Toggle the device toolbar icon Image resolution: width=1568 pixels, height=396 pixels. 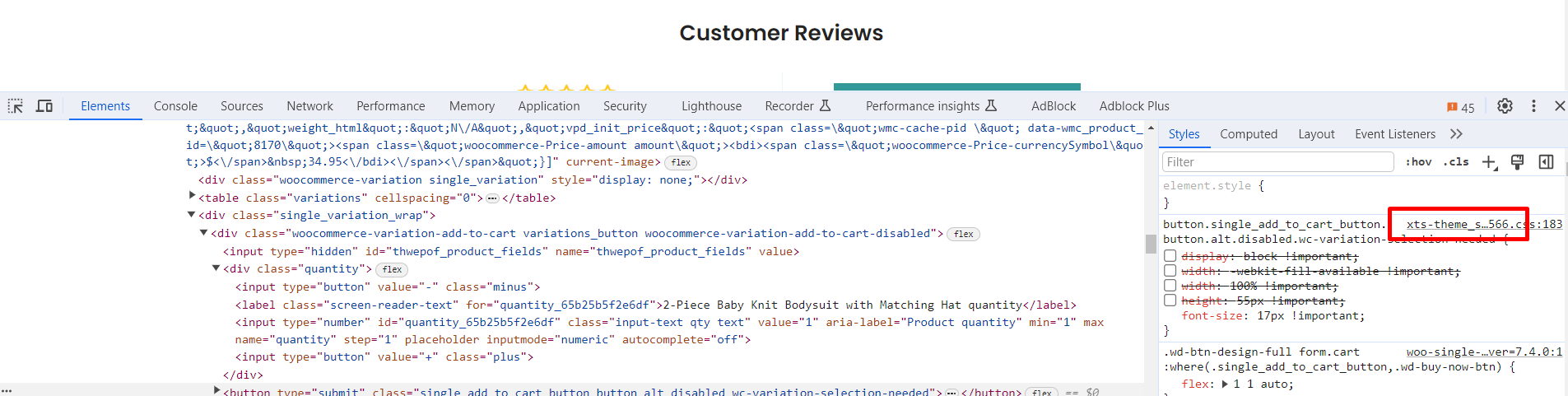44,106
